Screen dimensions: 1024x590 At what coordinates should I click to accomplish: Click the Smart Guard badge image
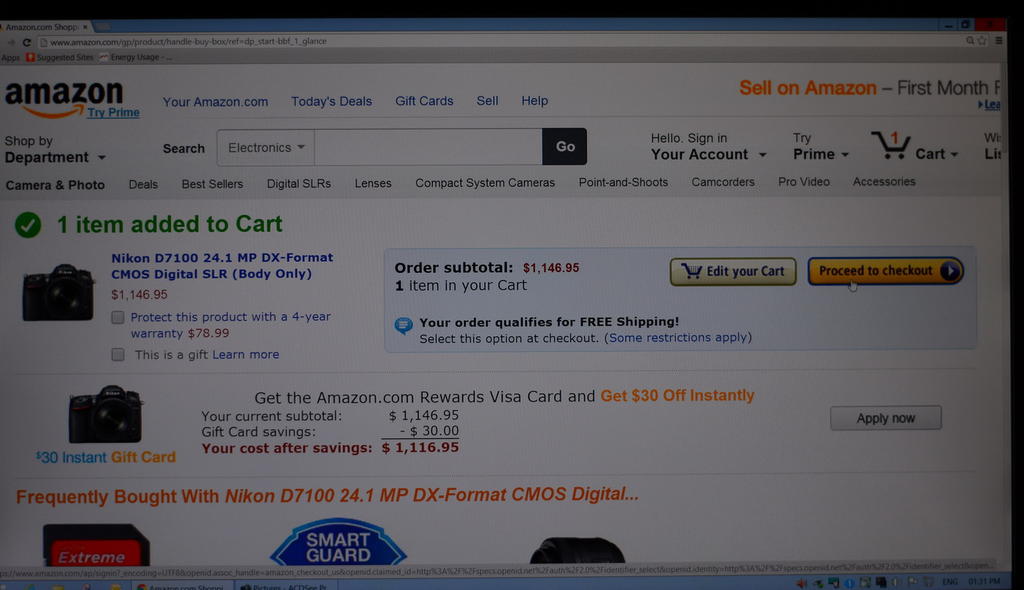[x=338, y=542]
